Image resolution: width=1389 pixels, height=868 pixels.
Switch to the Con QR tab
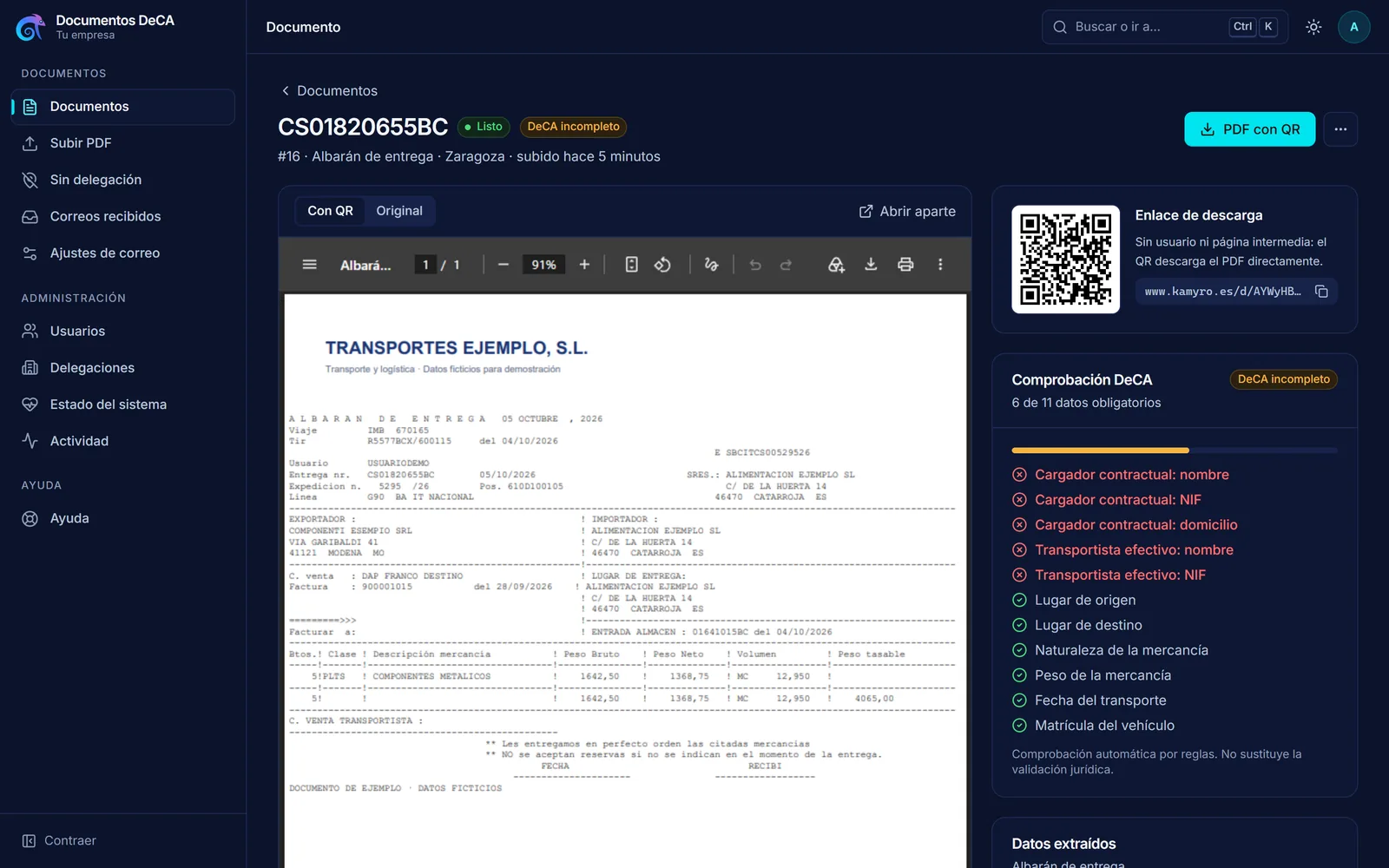point(330,211)
